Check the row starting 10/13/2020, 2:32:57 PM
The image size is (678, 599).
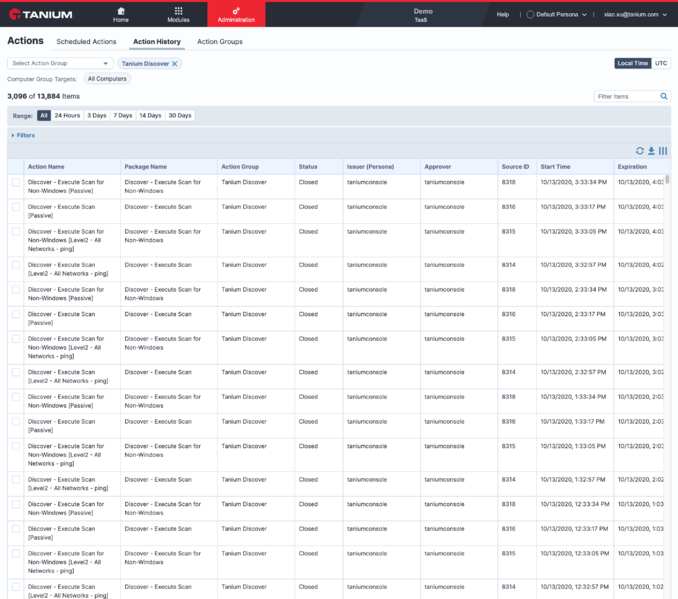pyautogui.click(x=16, y=372)
